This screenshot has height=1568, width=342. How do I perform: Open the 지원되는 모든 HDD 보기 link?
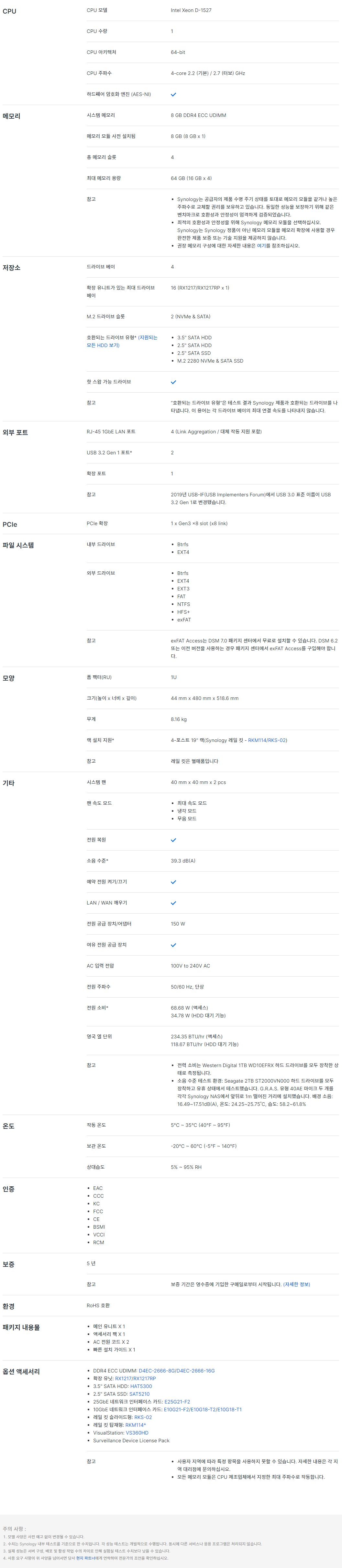pos(122,342)
